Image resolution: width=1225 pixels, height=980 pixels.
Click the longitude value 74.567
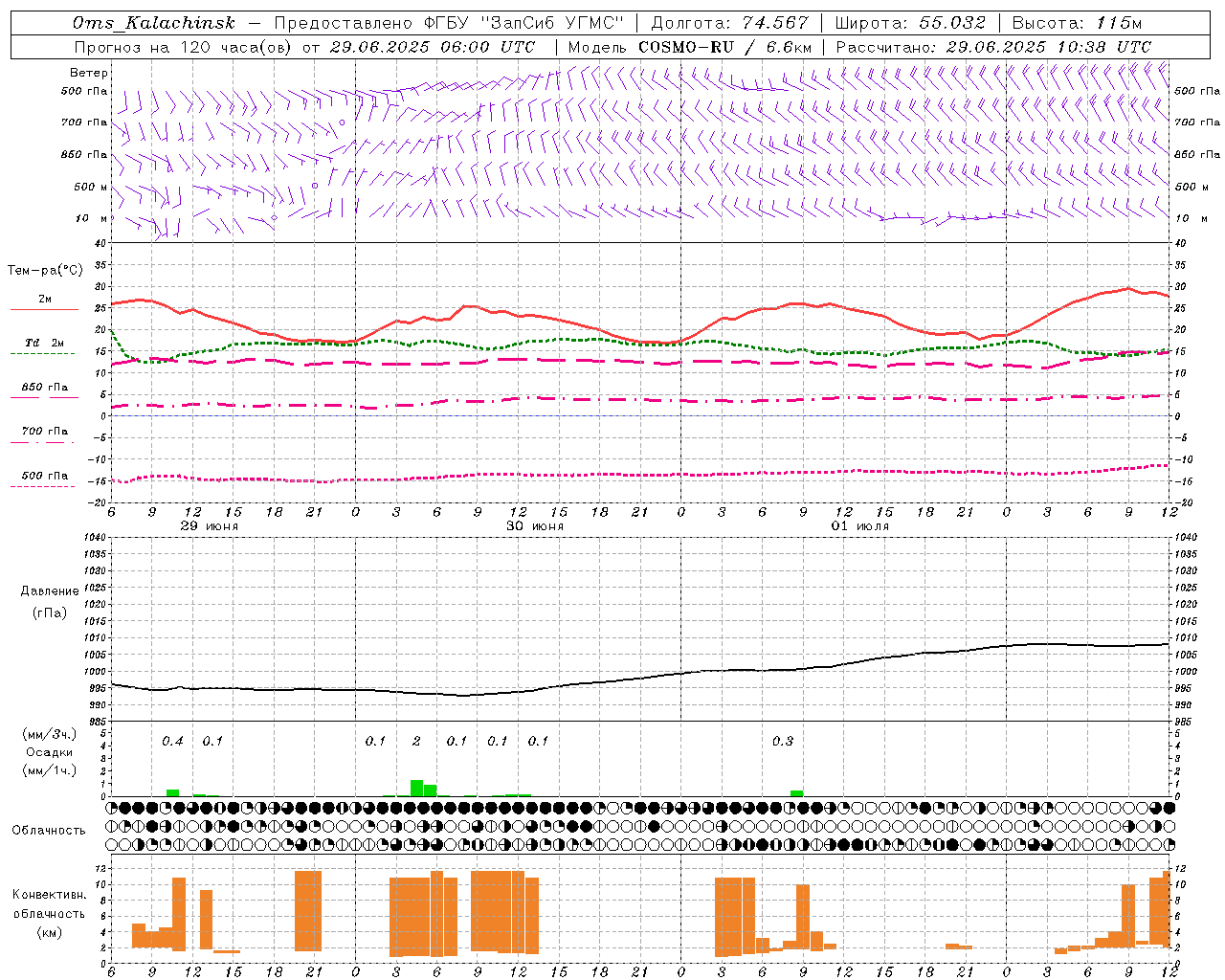coord(769,23)
